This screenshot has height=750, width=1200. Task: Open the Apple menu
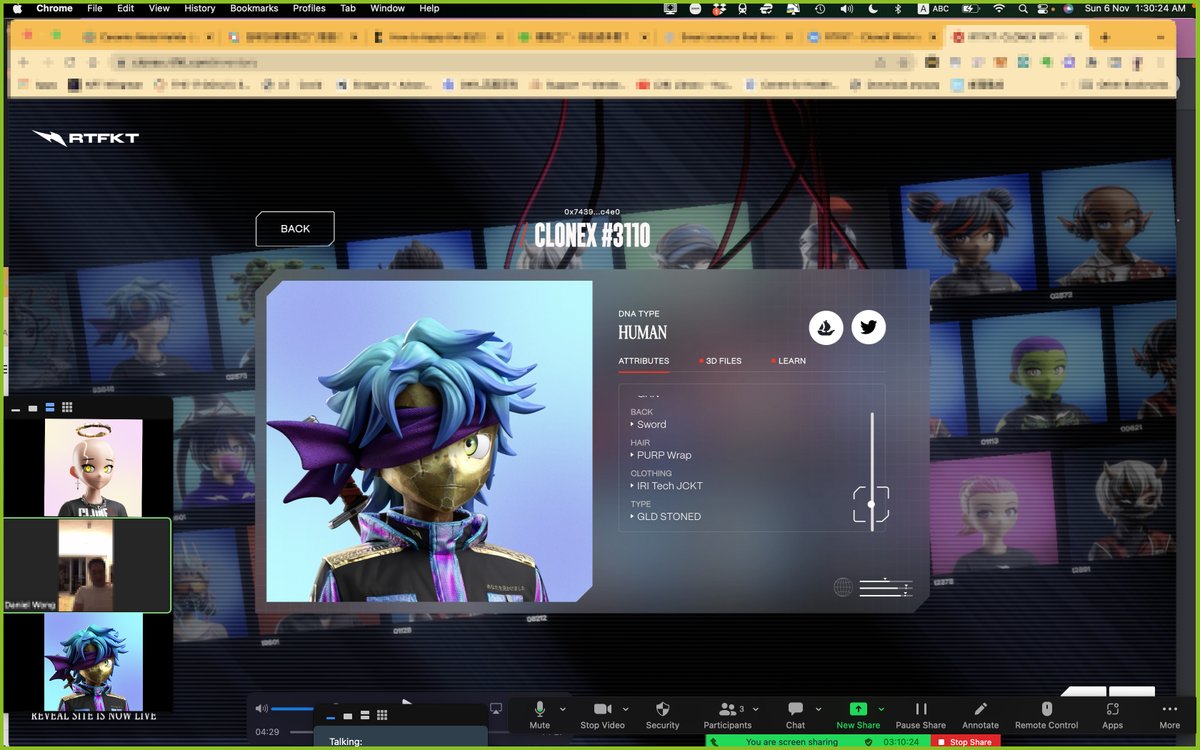pos(16,8)
